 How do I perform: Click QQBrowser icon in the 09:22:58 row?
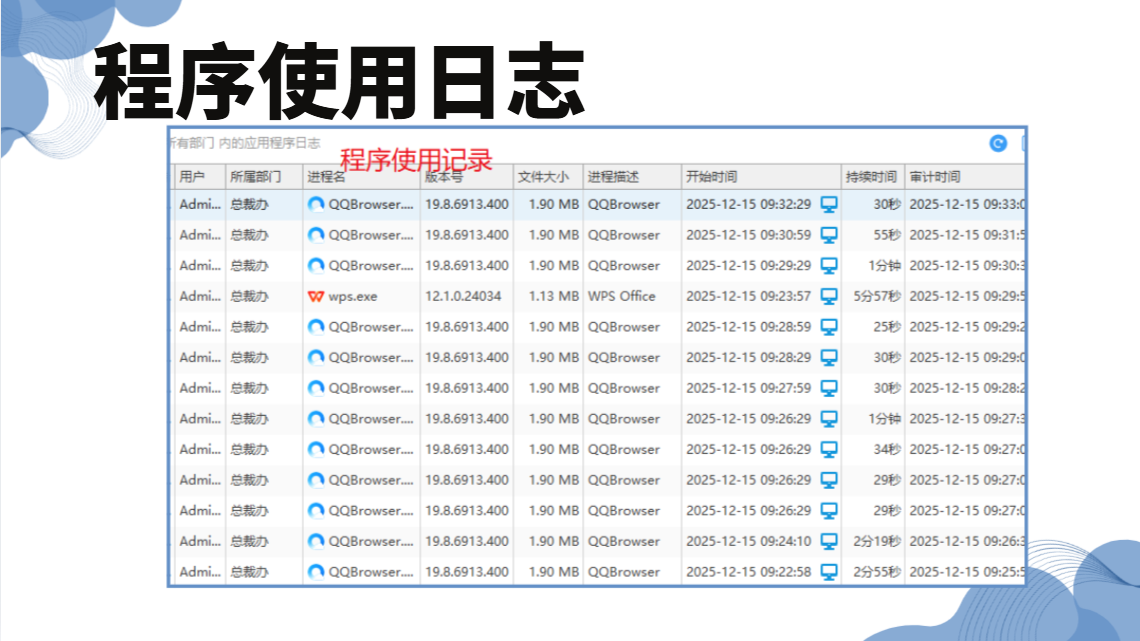(x=316, y=572)
